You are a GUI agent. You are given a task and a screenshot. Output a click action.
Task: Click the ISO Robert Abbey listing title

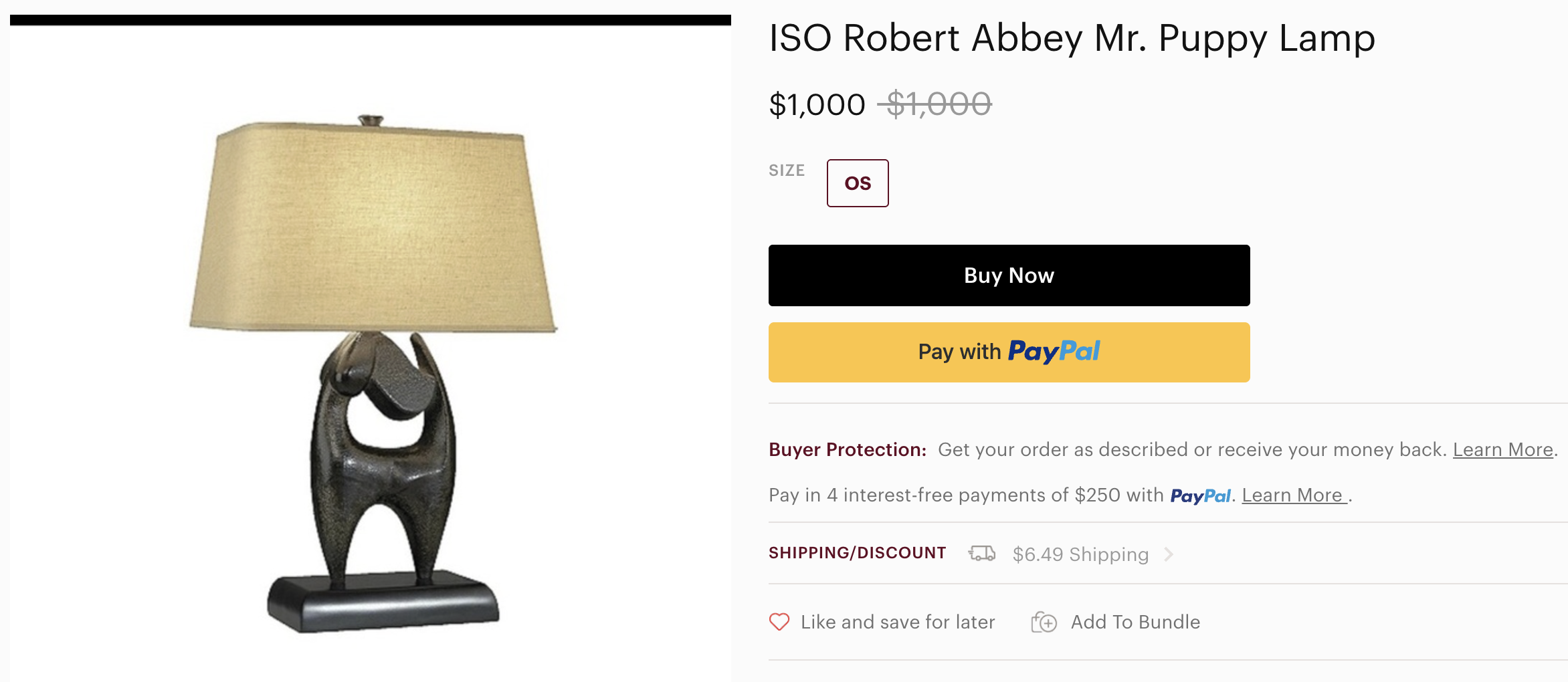1072,38
